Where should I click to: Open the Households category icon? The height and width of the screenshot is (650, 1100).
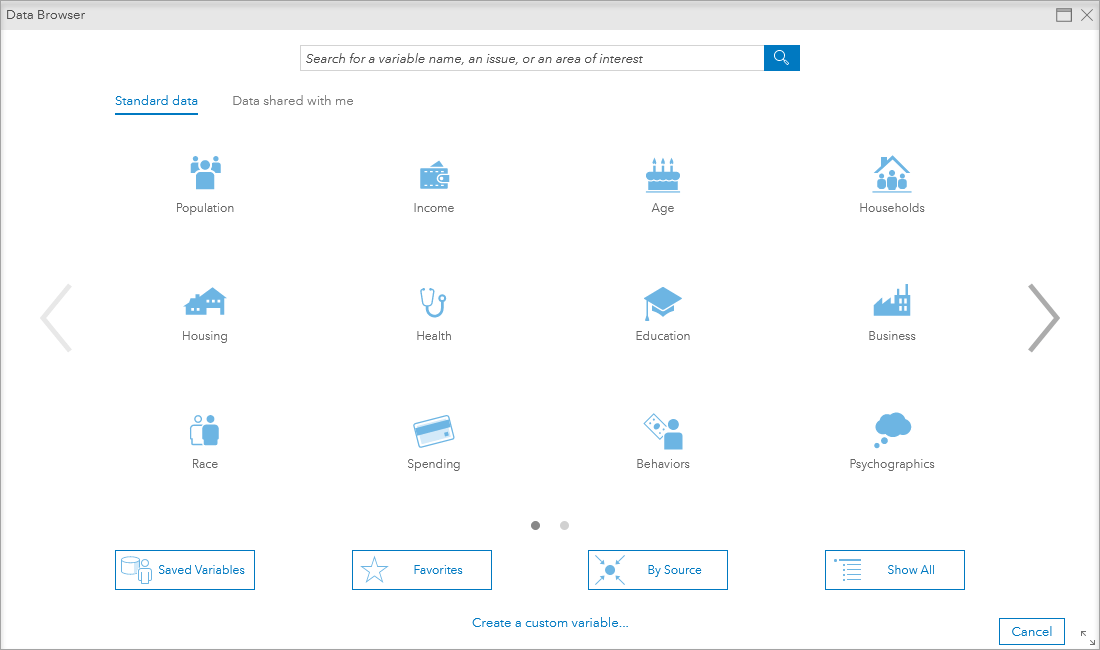click(x=891, y=174)
